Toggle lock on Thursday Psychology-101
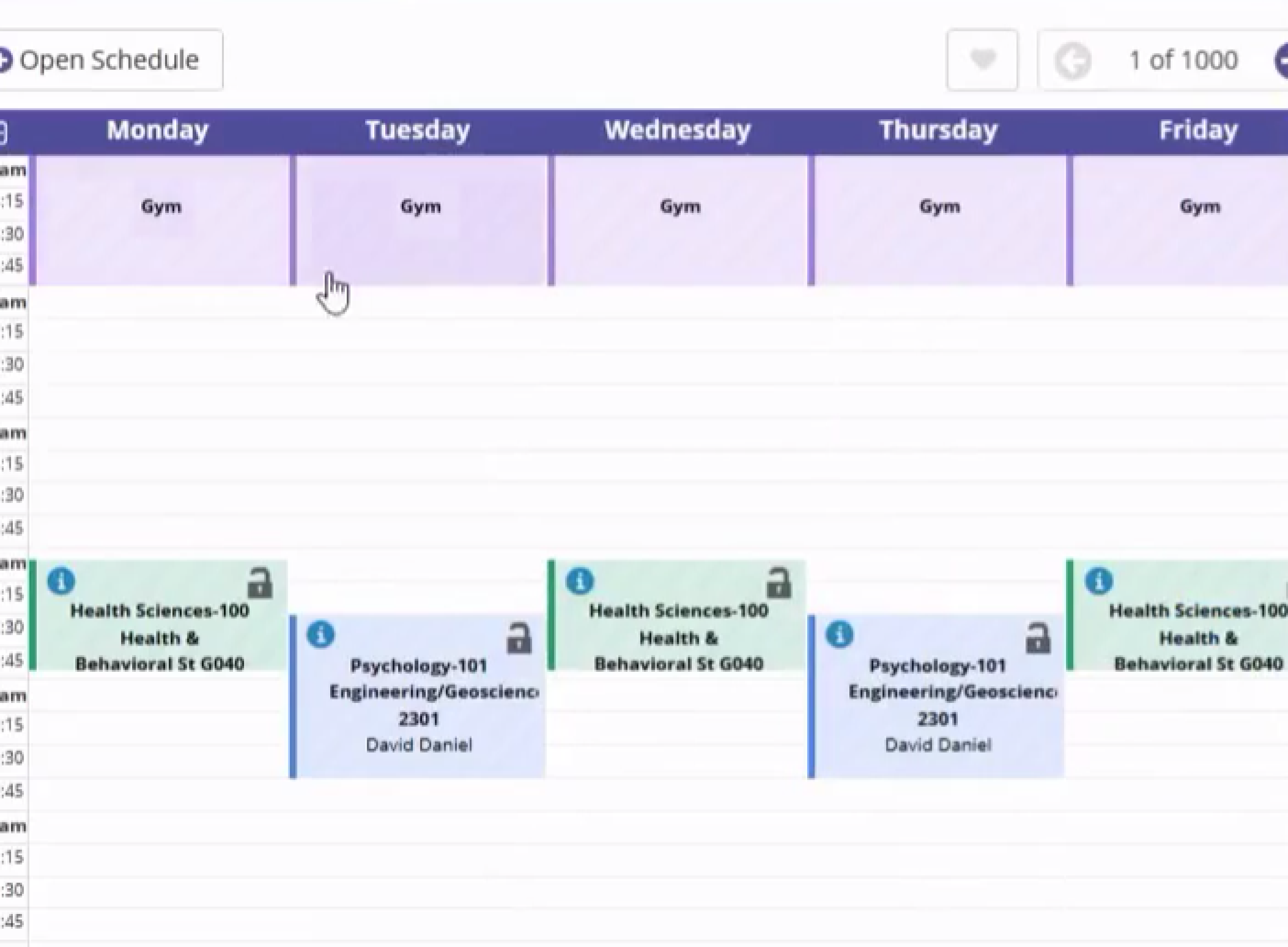This screenshot has width=1288, height=947. click(1038, 637)
